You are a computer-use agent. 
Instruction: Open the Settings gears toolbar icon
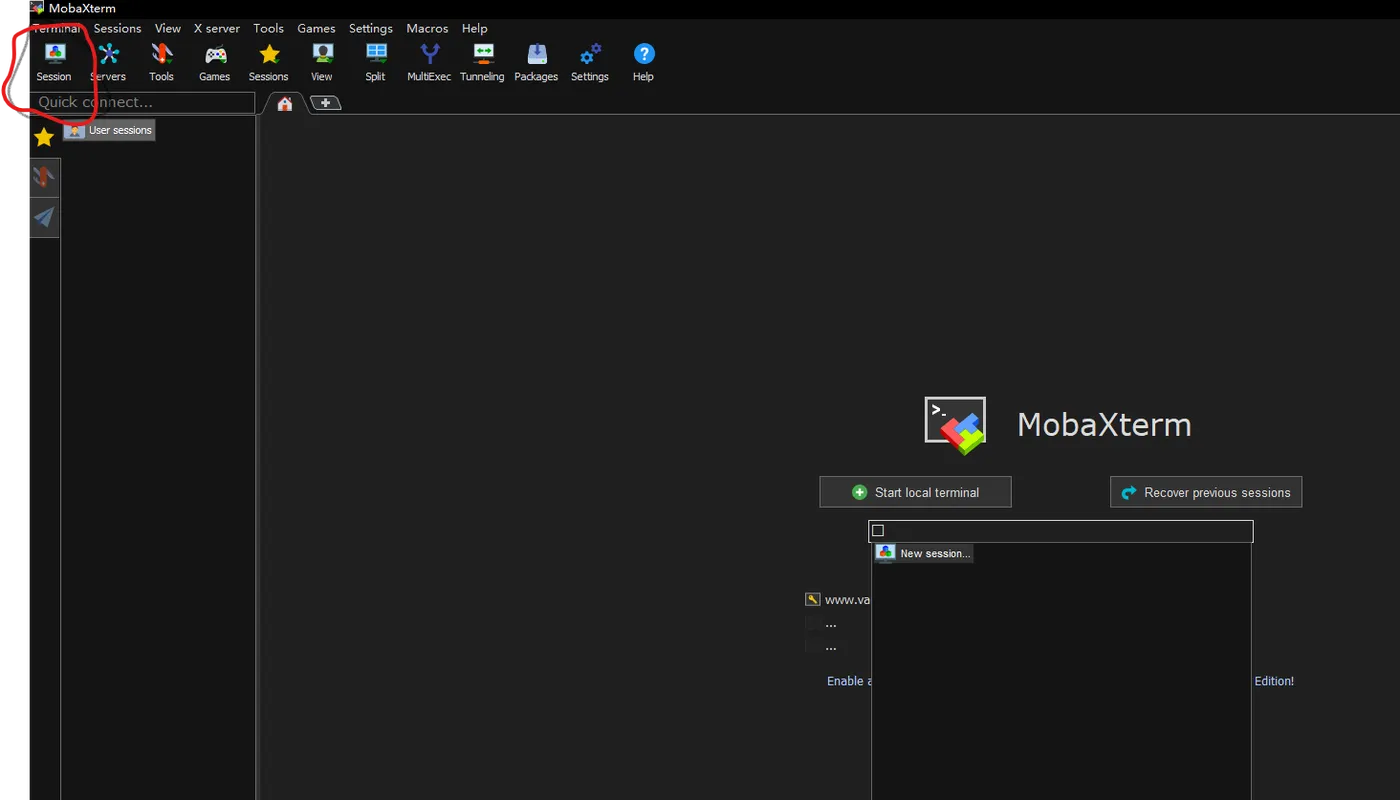[x=590, y=62]
